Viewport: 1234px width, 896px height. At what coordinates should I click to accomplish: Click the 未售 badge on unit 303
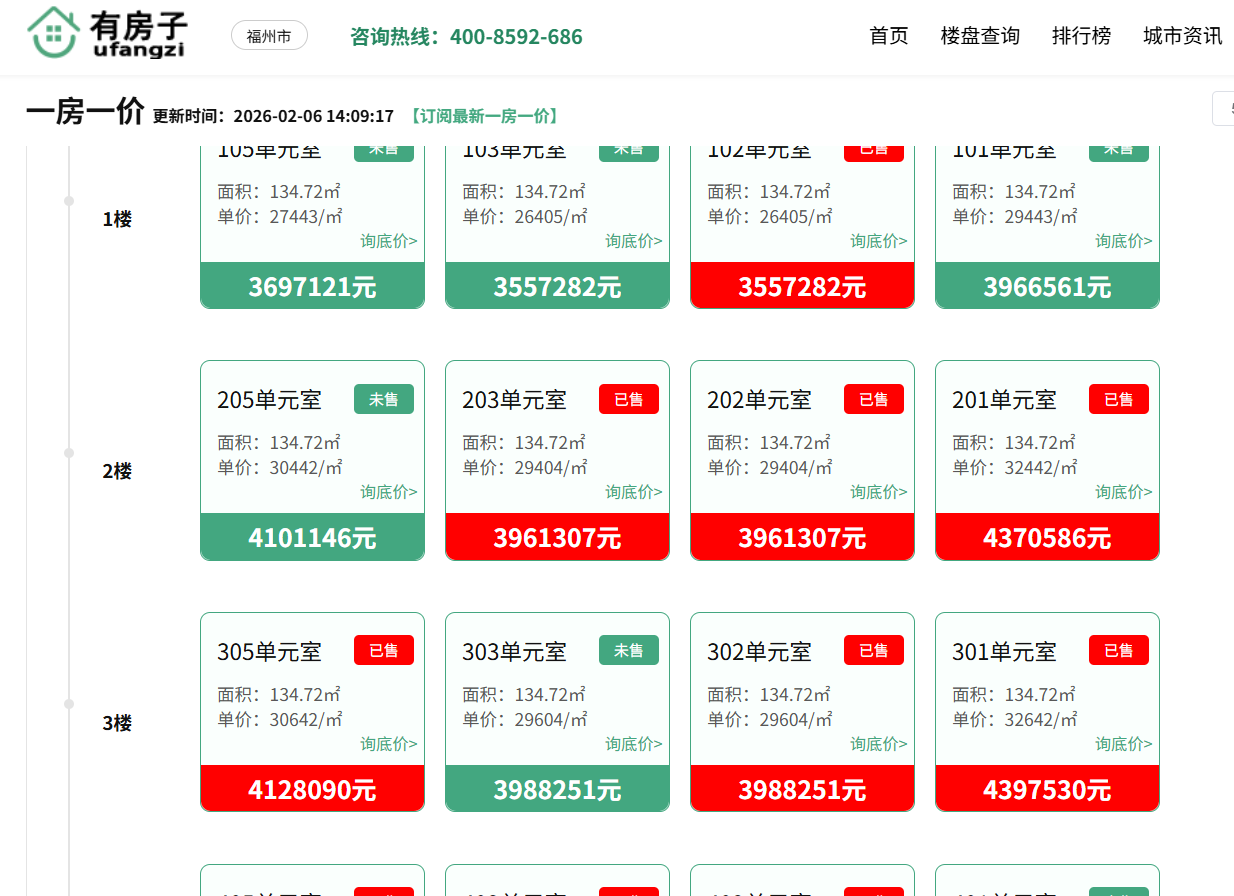(x=628, y=651)
